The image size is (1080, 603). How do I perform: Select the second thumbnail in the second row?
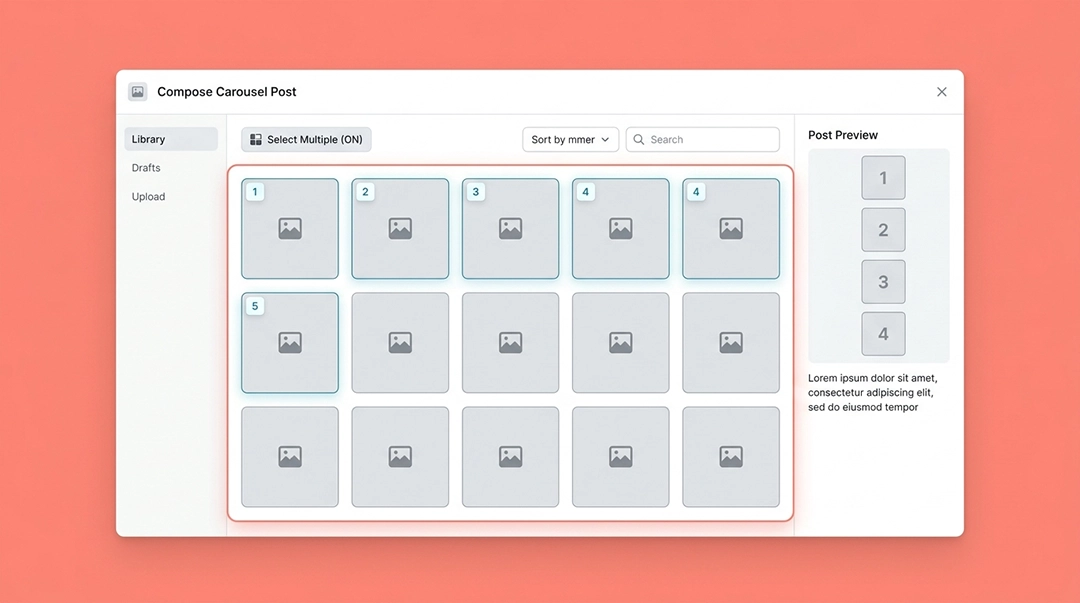(400, 343)
